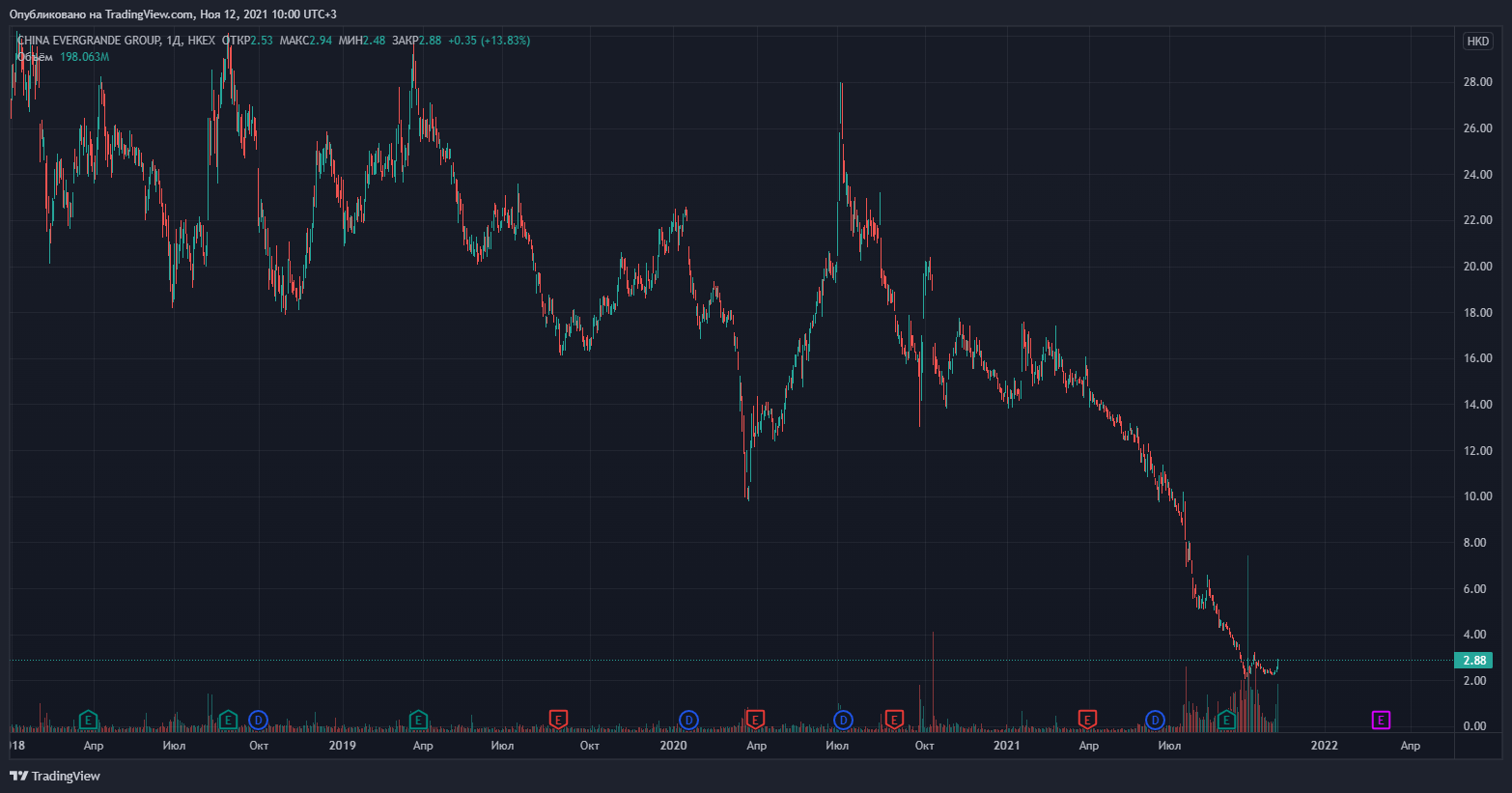Click the 2020 year label on time axis

coord(673,746)
